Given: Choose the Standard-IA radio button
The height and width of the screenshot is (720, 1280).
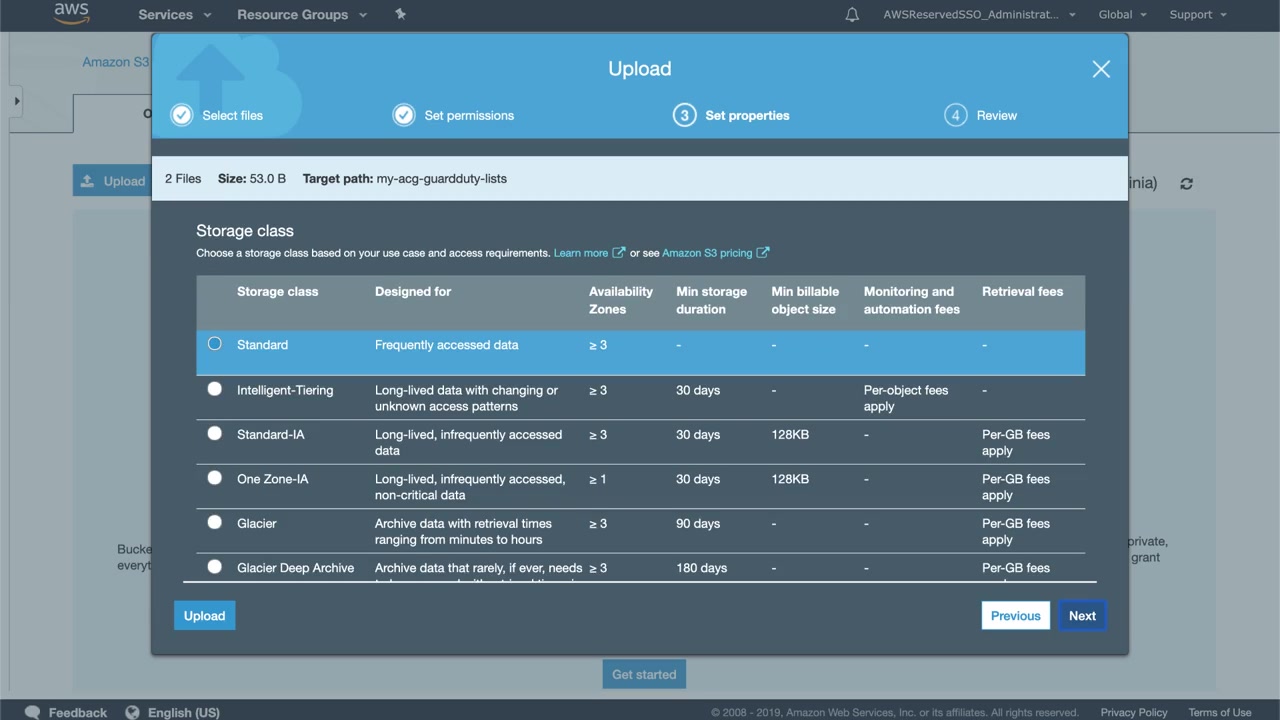Looking at the screenshot, I should (x=214, y=433).
